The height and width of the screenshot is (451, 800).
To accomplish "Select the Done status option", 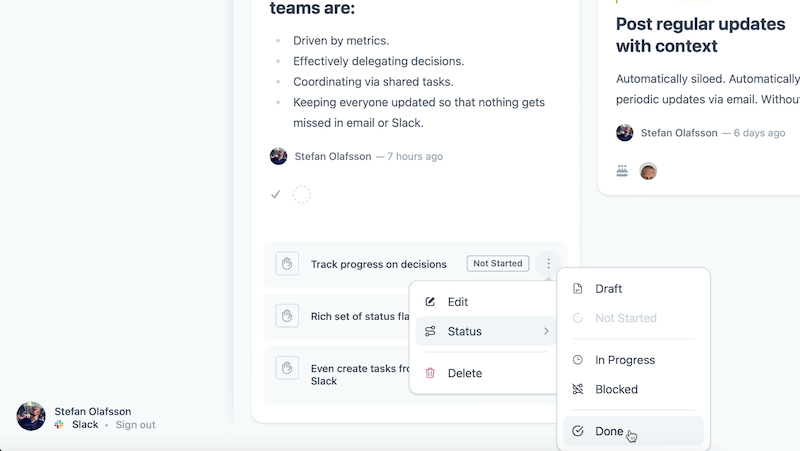I will pos(609,432).
